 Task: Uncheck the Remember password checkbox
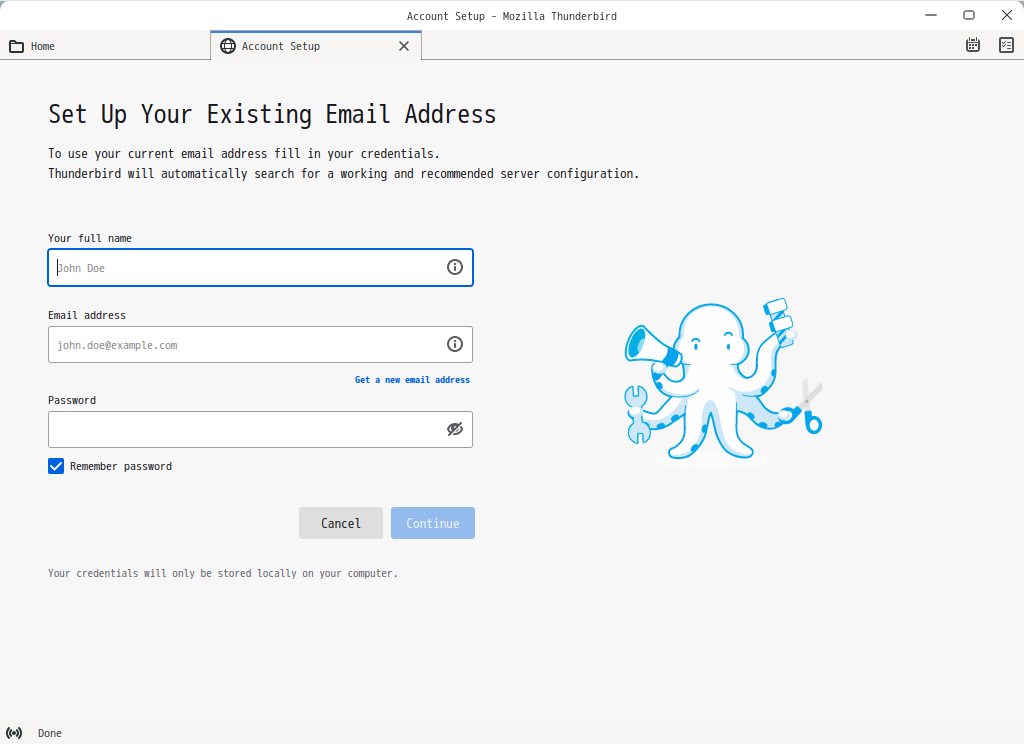[56, 466]
